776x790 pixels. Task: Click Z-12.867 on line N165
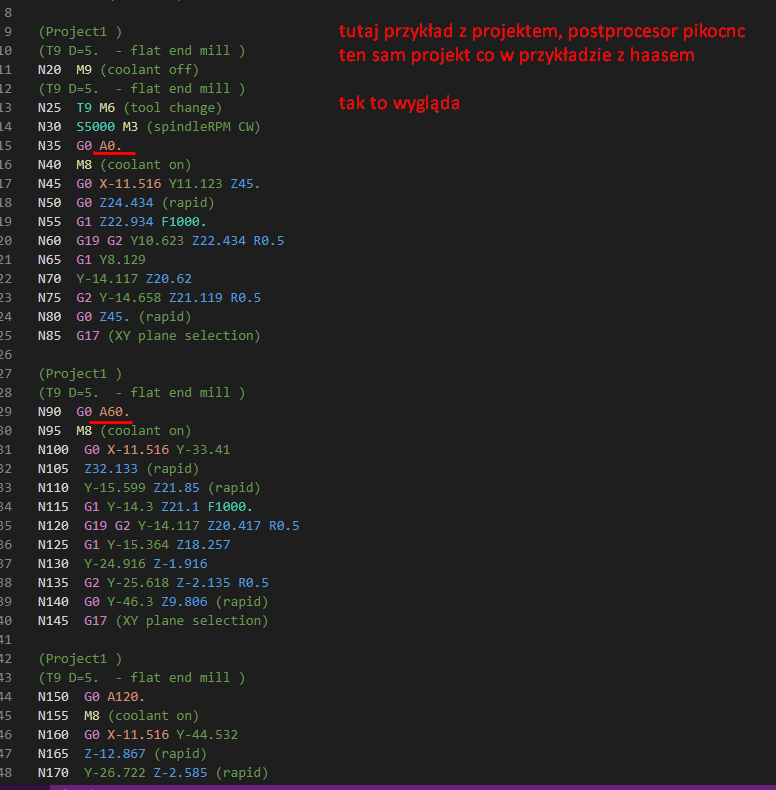click(114, 754)
